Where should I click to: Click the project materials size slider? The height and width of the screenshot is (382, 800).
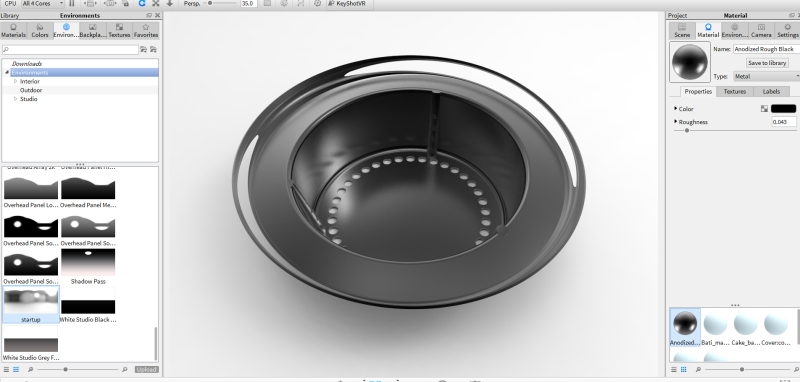coord(741,369)
